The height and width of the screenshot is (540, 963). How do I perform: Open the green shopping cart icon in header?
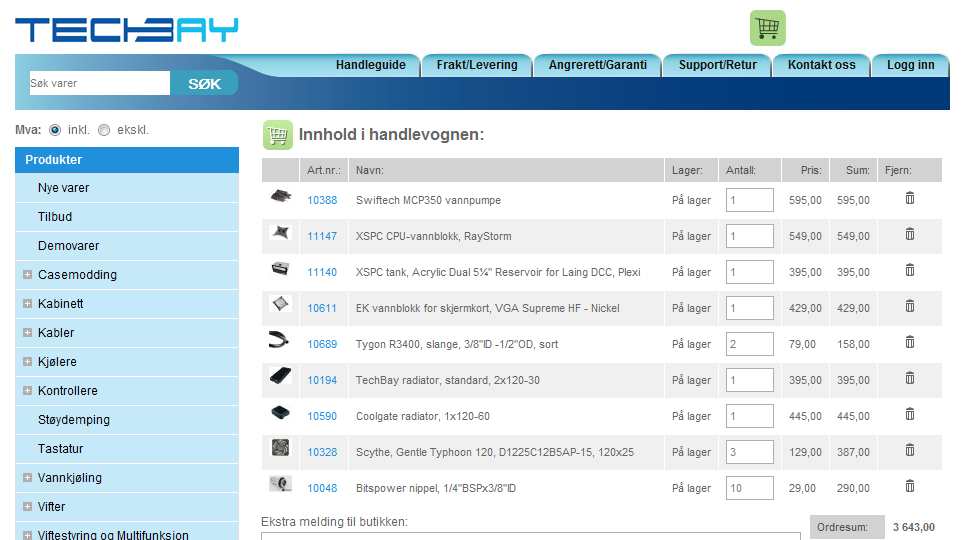767,28
